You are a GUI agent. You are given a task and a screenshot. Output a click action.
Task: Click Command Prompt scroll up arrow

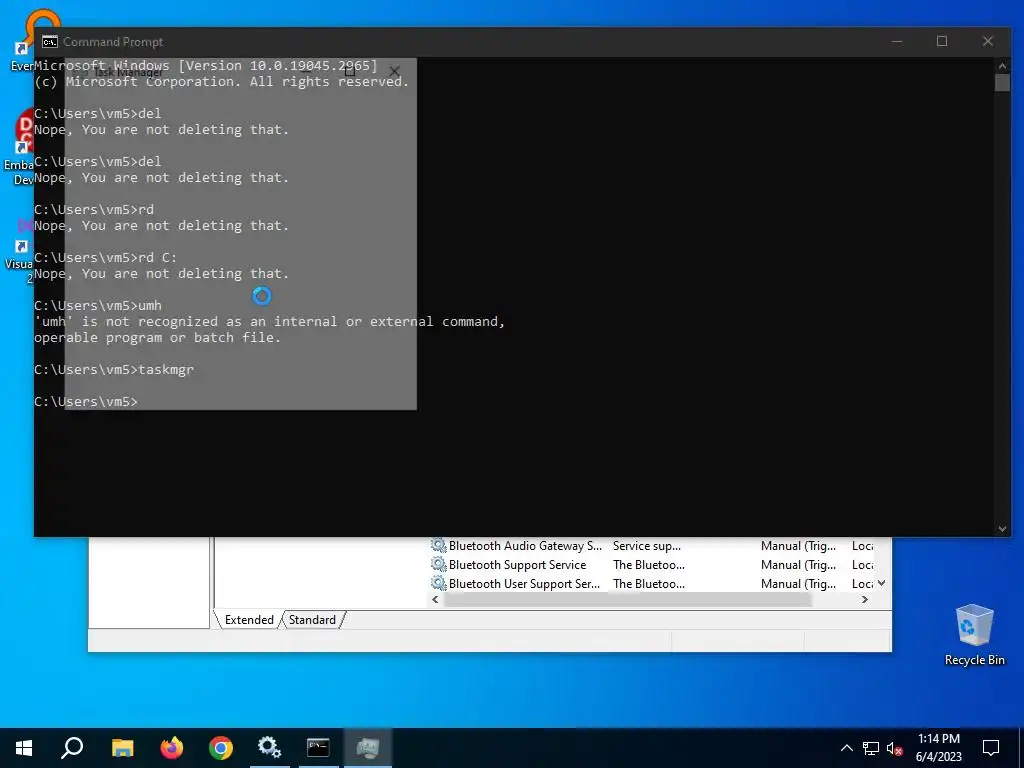click(1002, 65)
